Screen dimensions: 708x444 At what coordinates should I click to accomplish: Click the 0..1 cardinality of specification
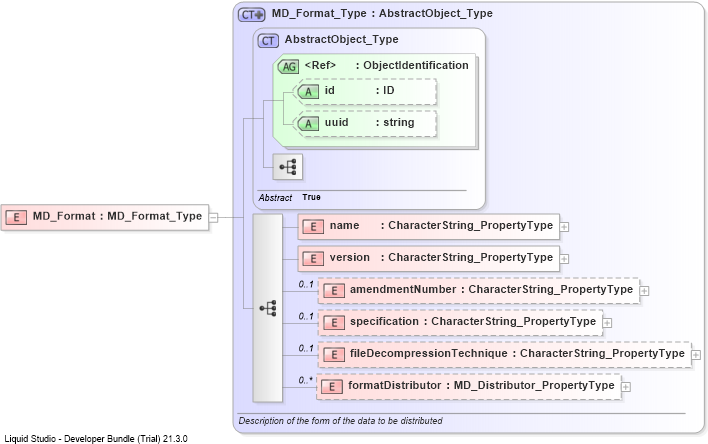[306, 317]
